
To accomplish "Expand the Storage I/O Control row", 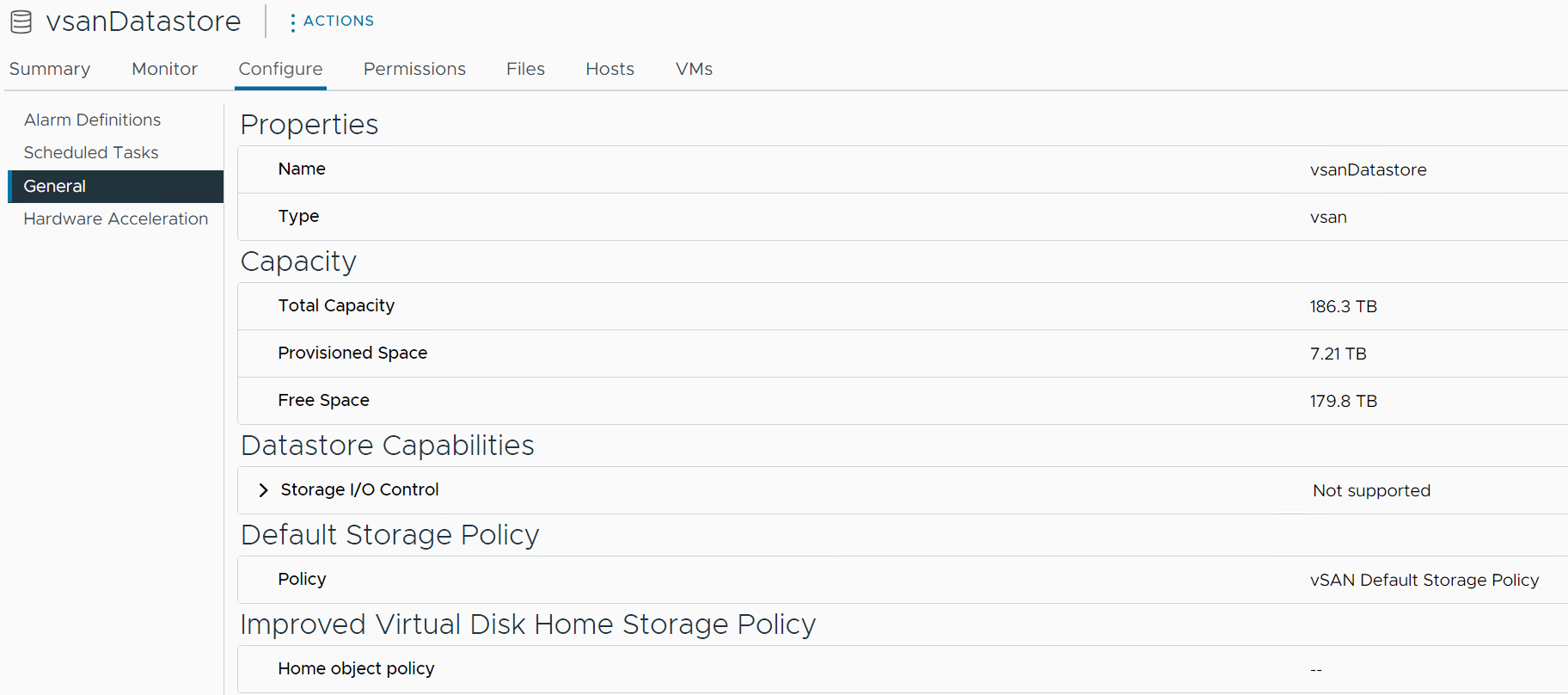I will 263,490.
